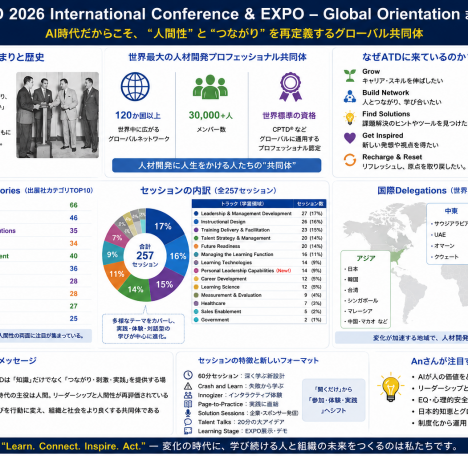
Task: Click the black-and-white photo of four men
Action: point(57,115)
